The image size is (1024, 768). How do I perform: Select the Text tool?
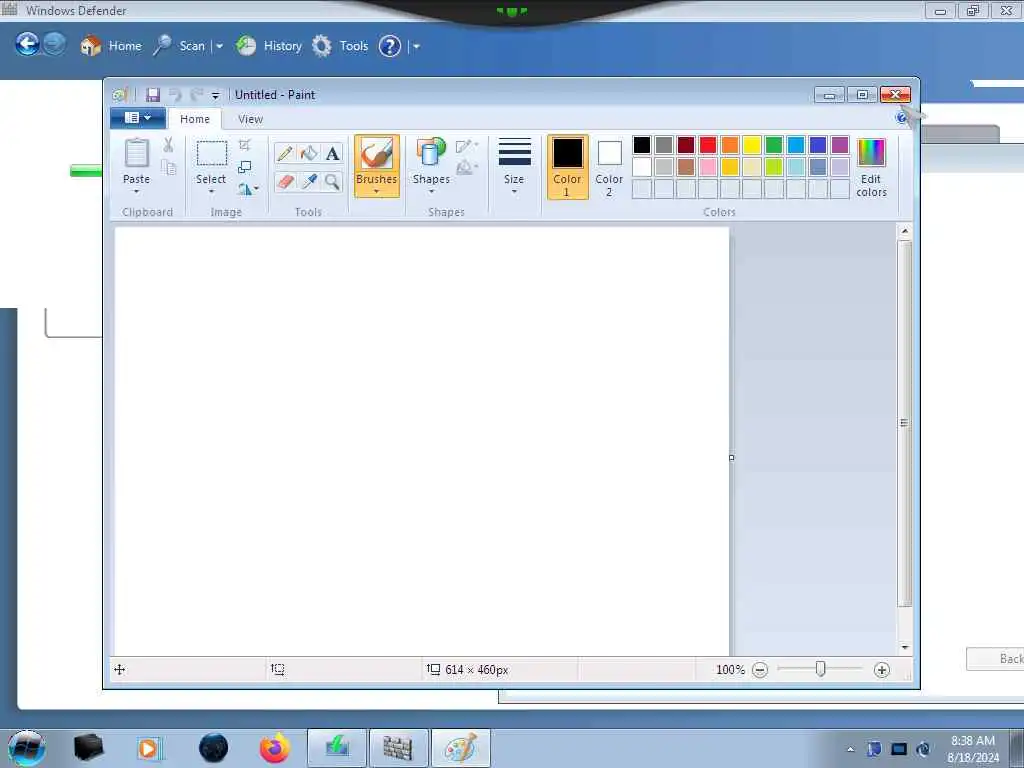[x=332, y=153]
